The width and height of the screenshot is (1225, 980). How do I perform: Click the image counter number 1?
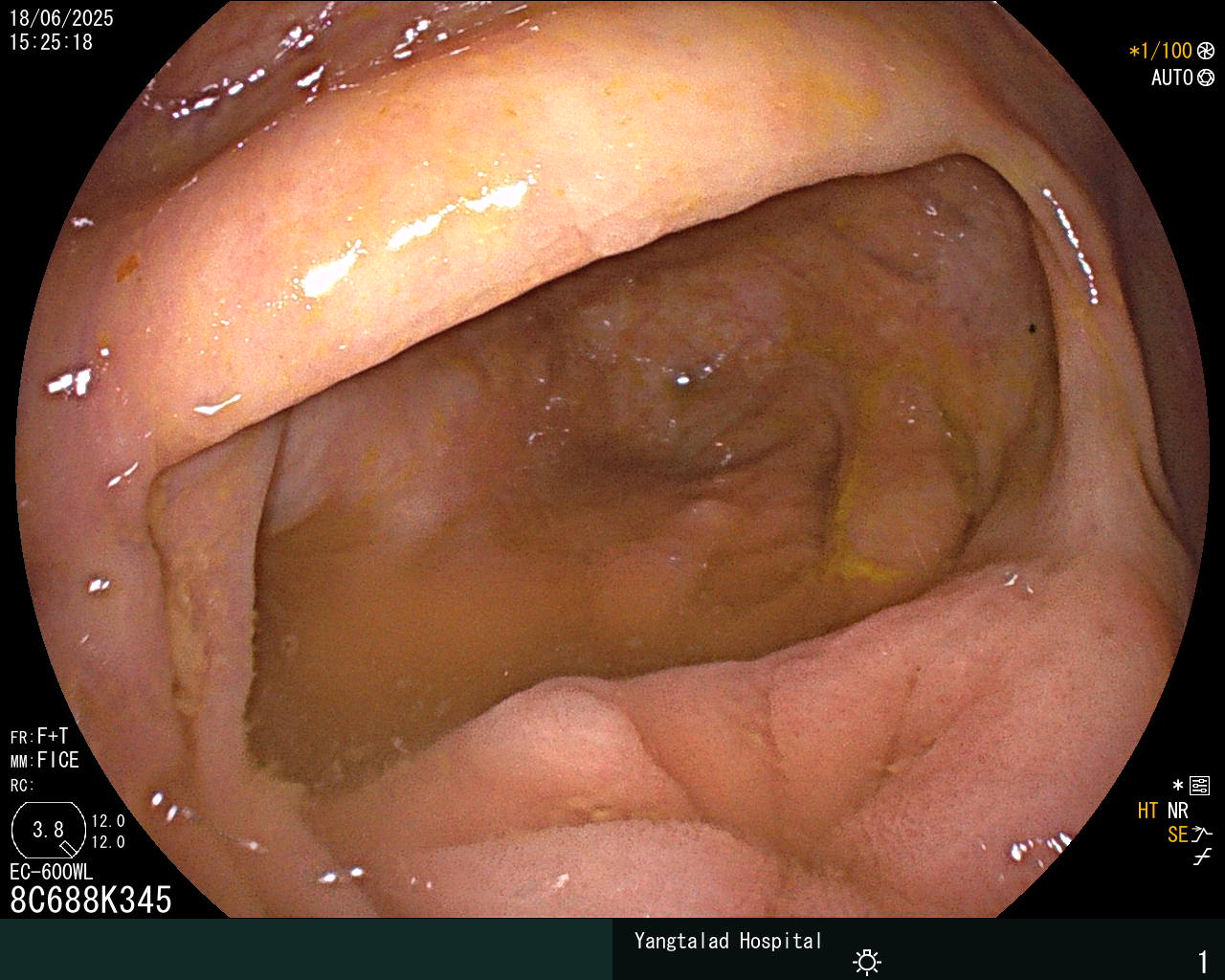(x=1203, y=962)
